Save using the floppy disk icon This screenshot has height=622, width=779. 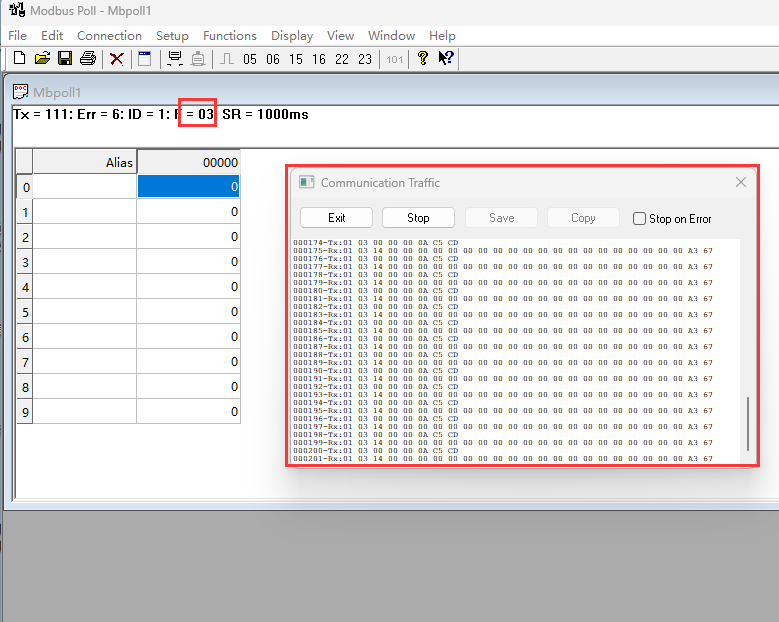[65, 59]
